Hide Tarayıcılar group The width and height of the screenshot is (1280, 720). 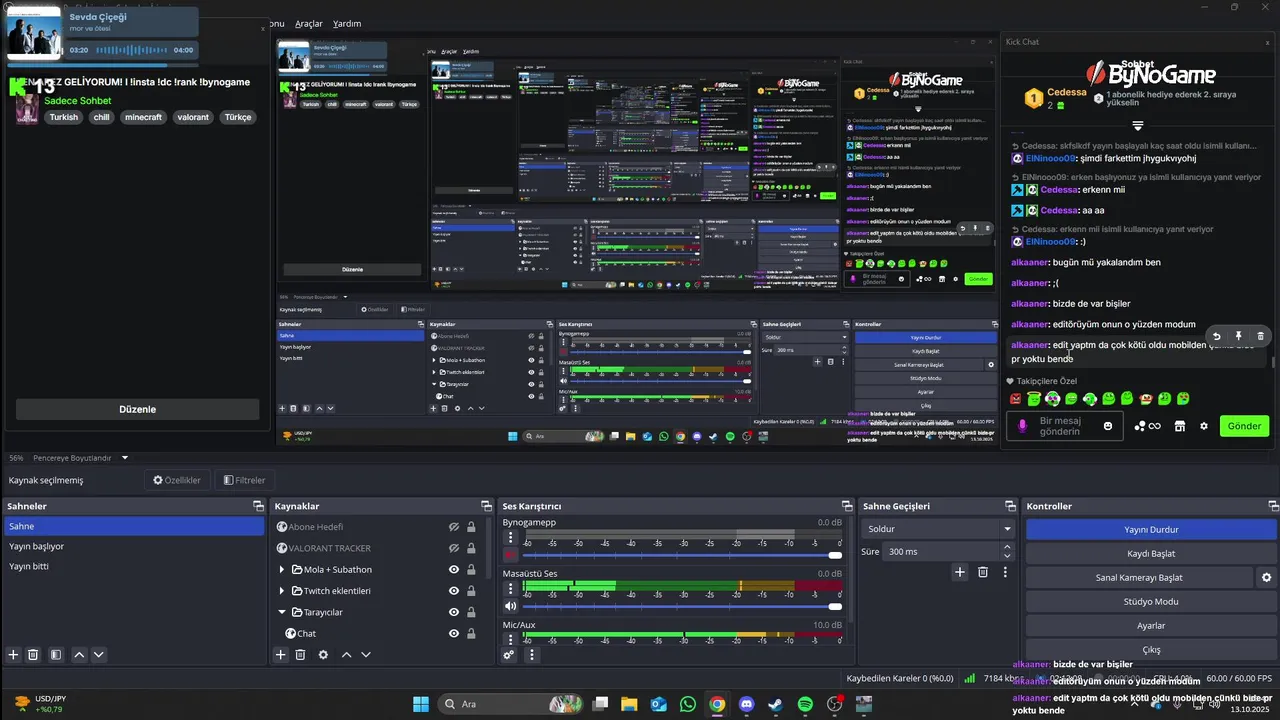[x=454, y=612]
